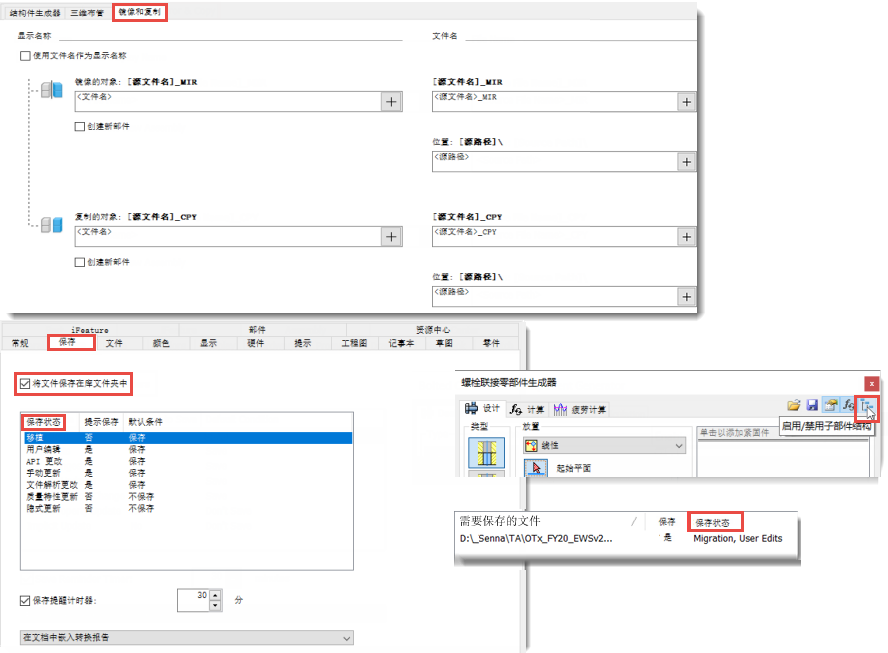The width and height of the screenshot is (888, 653).
Task: Open the 零件 options tab
Action: pyautogui.click(x=491, y=343)
